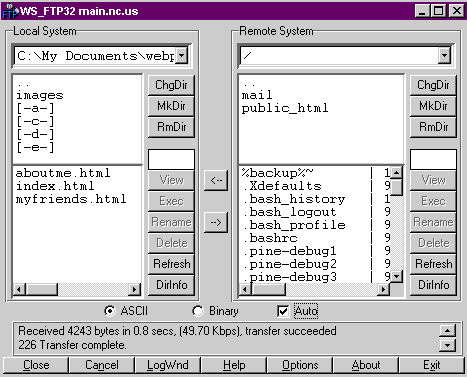The width and height of the screenshot is (467, 377).
Task: Select the [-c-] drive entry
Action: pyautogui.click(x=35, y=121)
